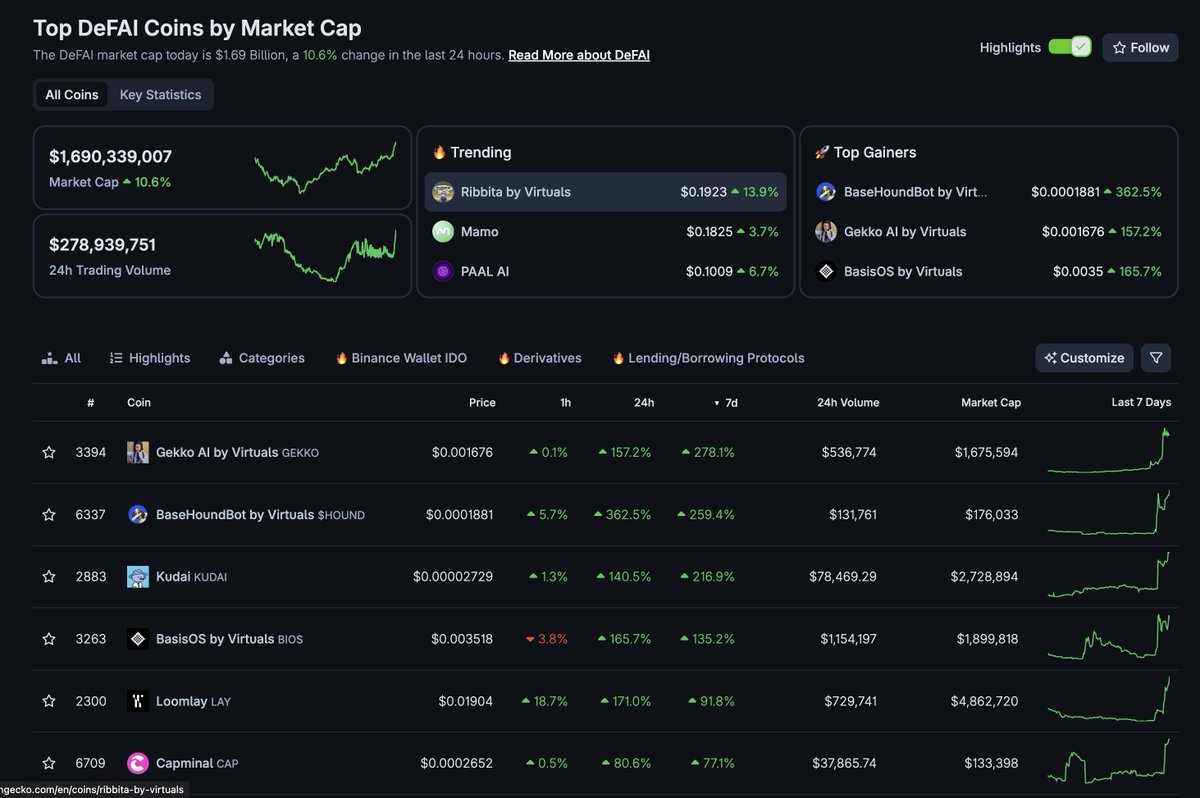Screen dimensions: 1200x798
Task: Click the $1,690,339,007 market cap value
Action: [110, 157]
